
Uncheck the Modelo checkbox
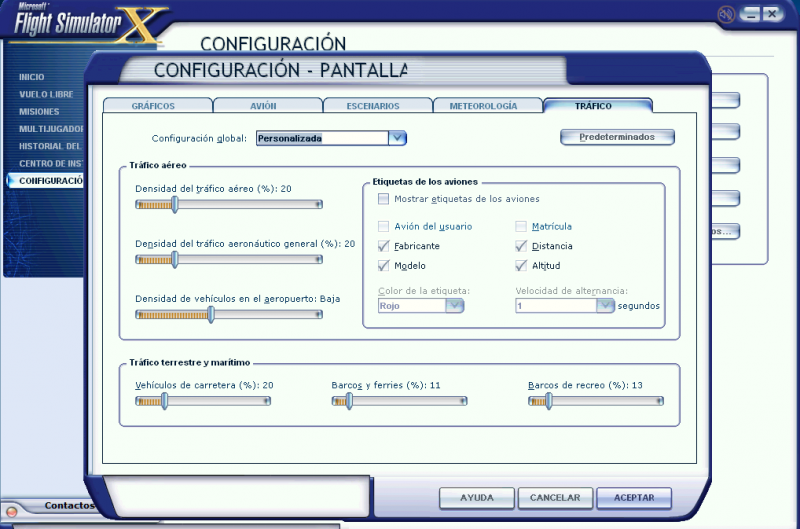coord(383,265)
